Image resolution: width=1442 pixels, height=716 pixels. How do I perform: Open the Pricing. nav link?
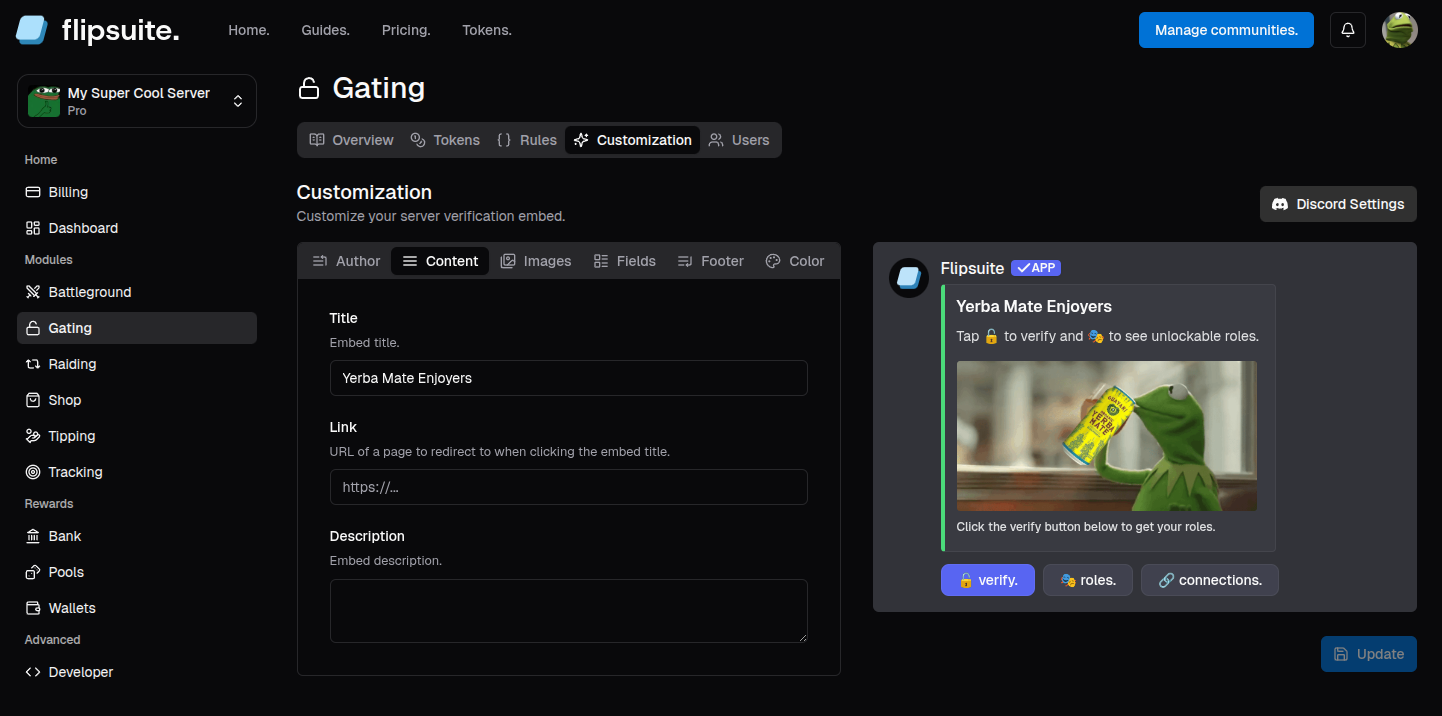[406, 30]
